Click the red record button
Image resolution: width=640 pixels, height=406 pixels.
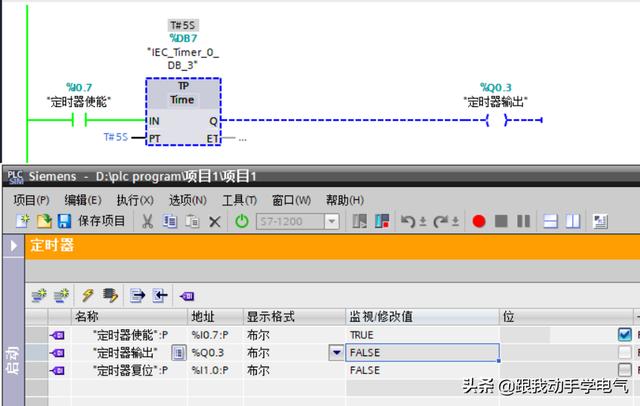[x=479, y=222]
